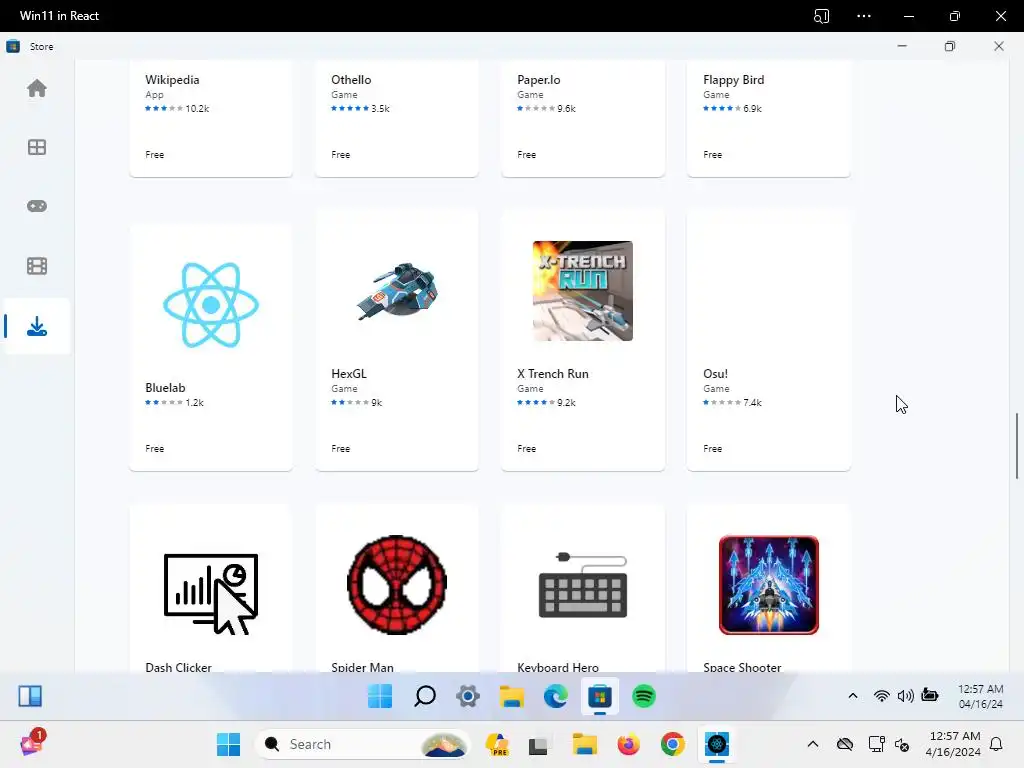This screenshot has height=768, width=1024.
Task: Open the Copilot PRE icon on host taskbar
Action: pos(498,744)
